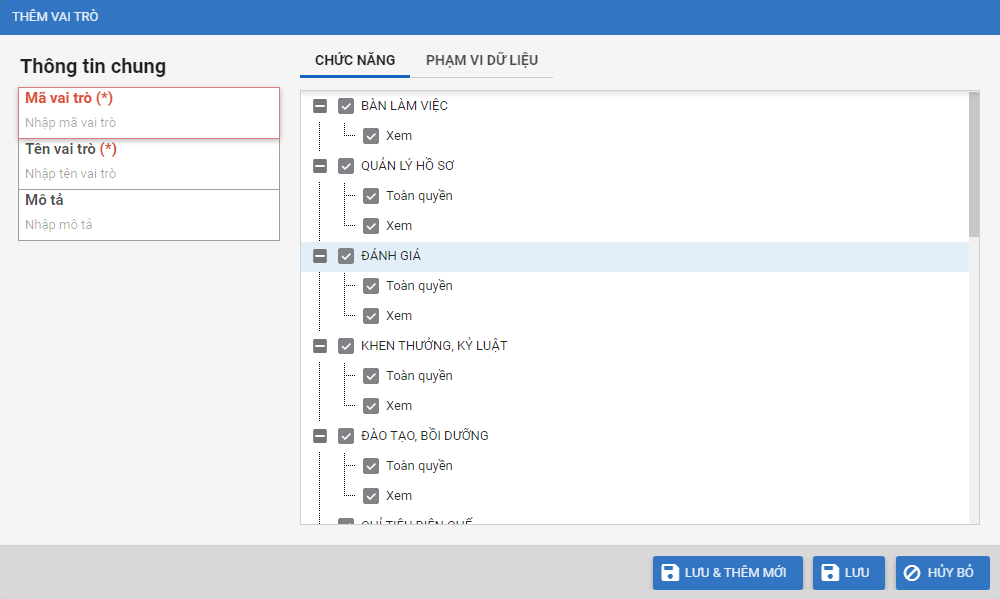Uncheck Toàn quyền under ĐÀO TẠO, BỒI DƯỠNG

point(371,466)
